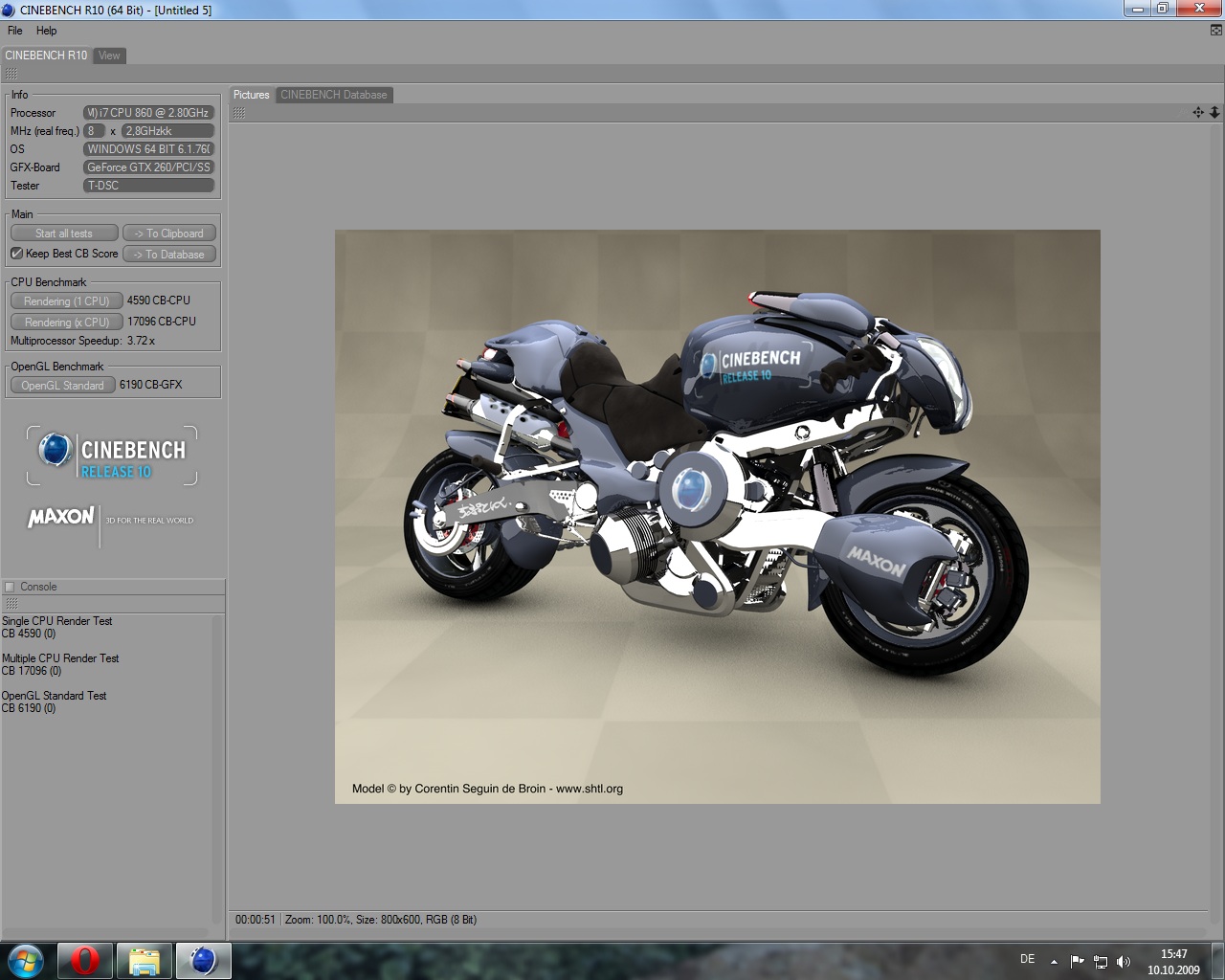Click the Zoom 100.0% status text

coord(318,920)
